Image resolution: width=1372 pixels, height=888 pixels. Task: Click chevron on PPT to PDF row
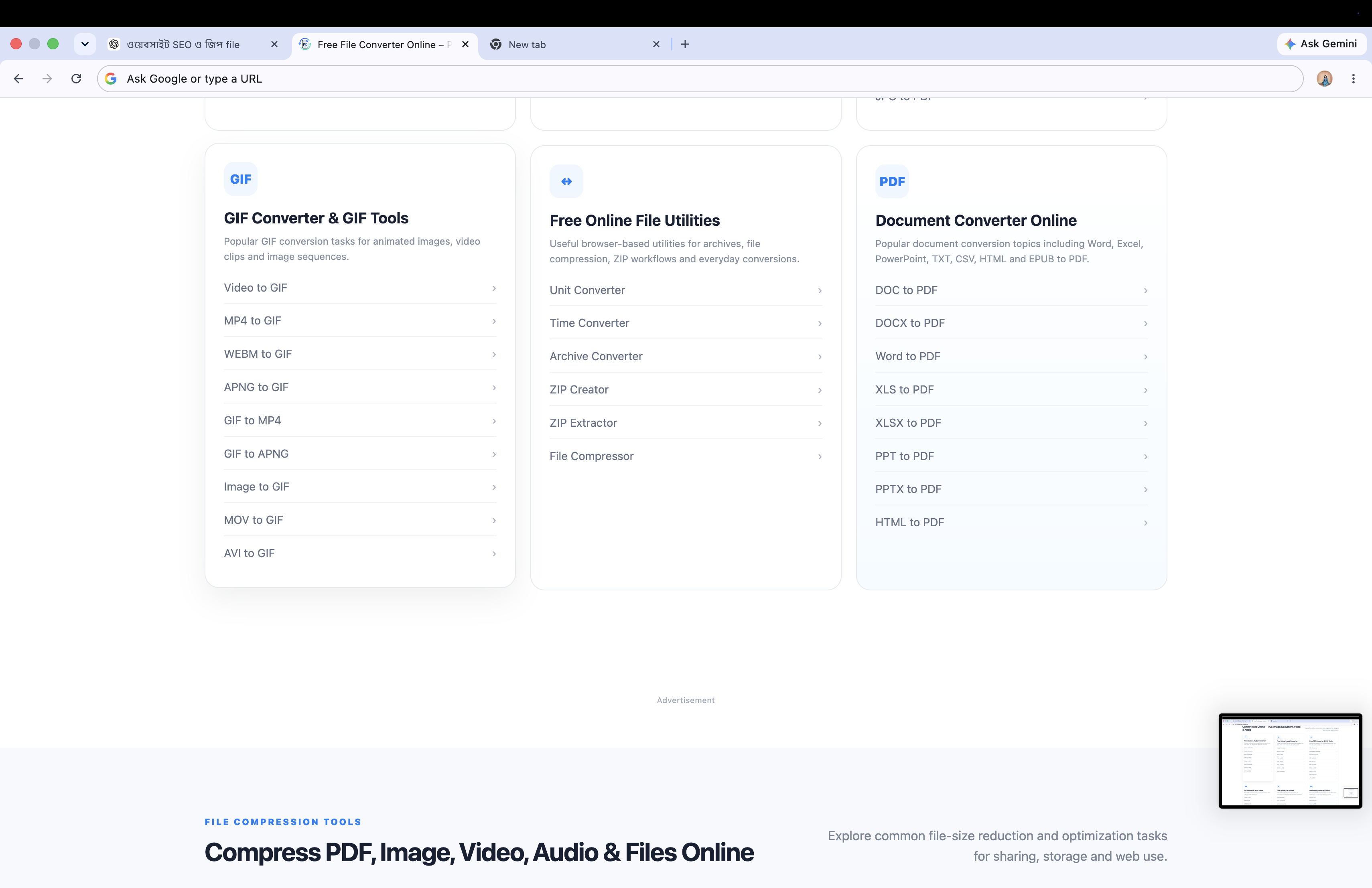tap(1145, 457)
